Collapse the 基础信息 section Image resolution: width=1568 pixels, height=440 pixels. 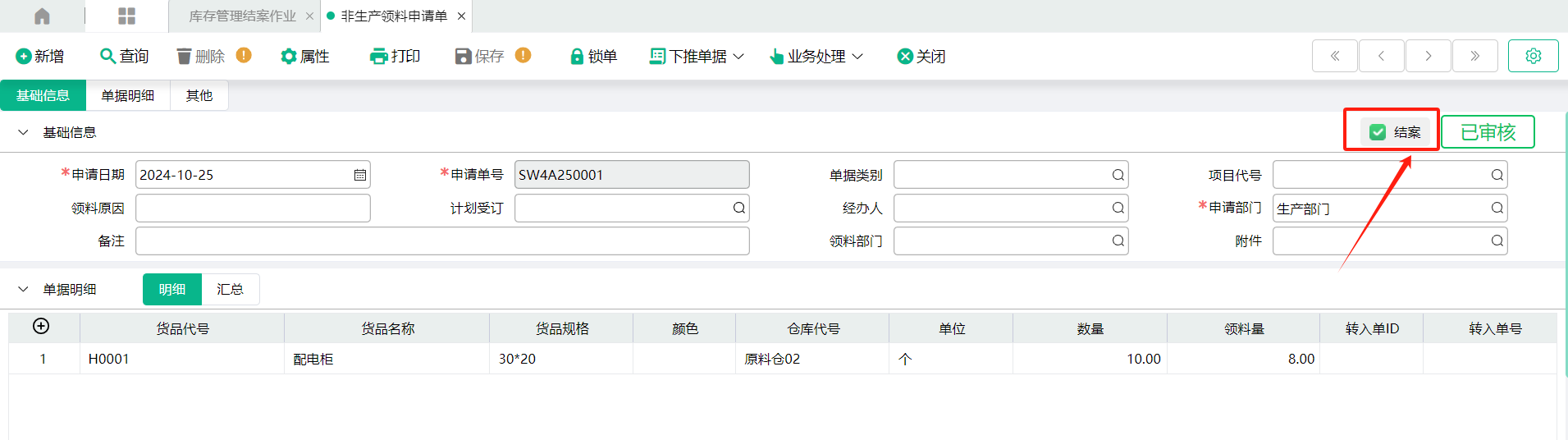(x=23, y=132)
